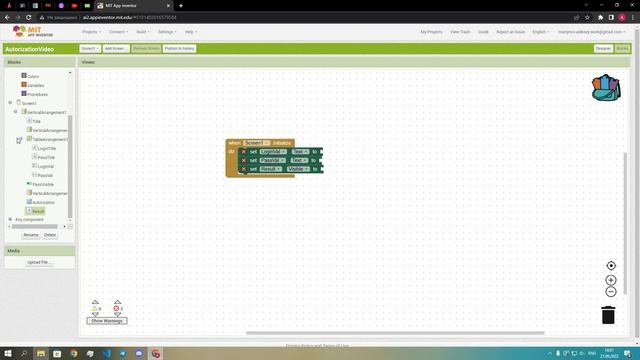Click the Rename button
The height and width of the screenshot is (360, 640).
pyautogui.click(x=31, y=235)
